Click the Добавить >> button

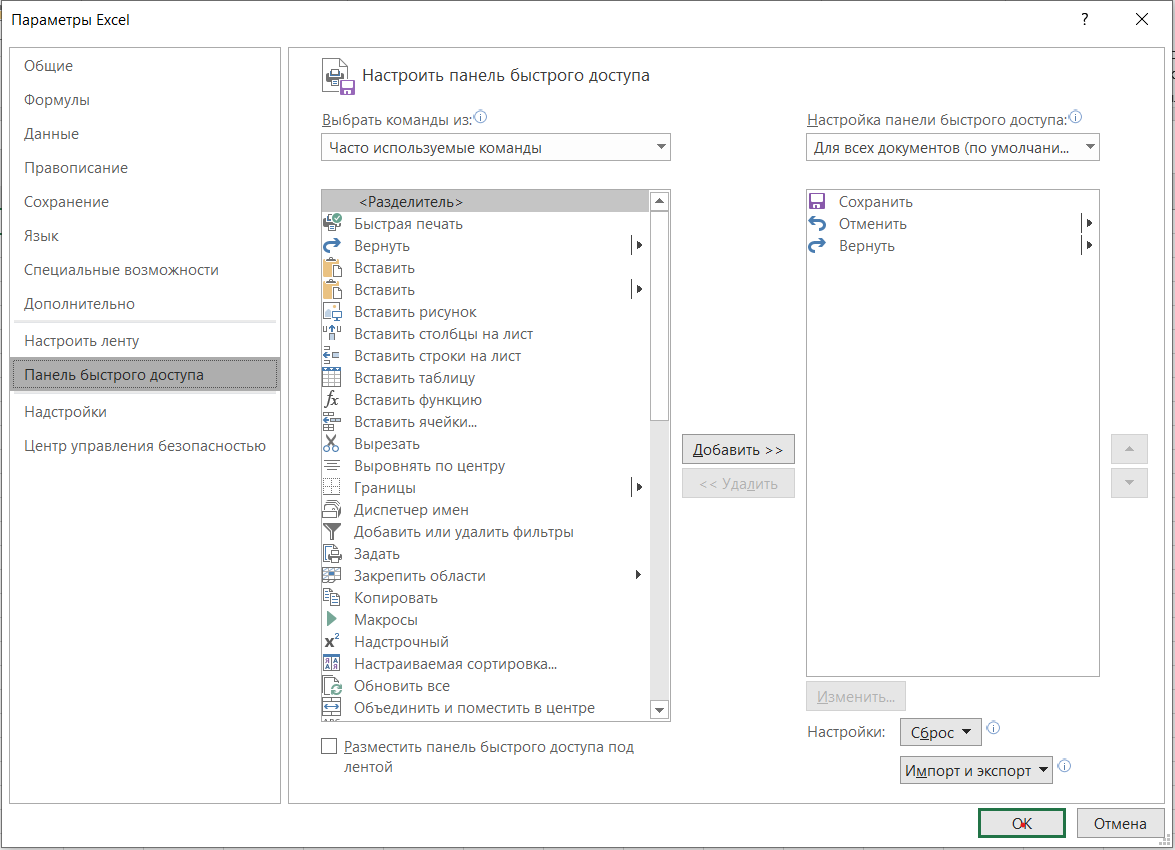pyautogui.click(x=738, y=450)
